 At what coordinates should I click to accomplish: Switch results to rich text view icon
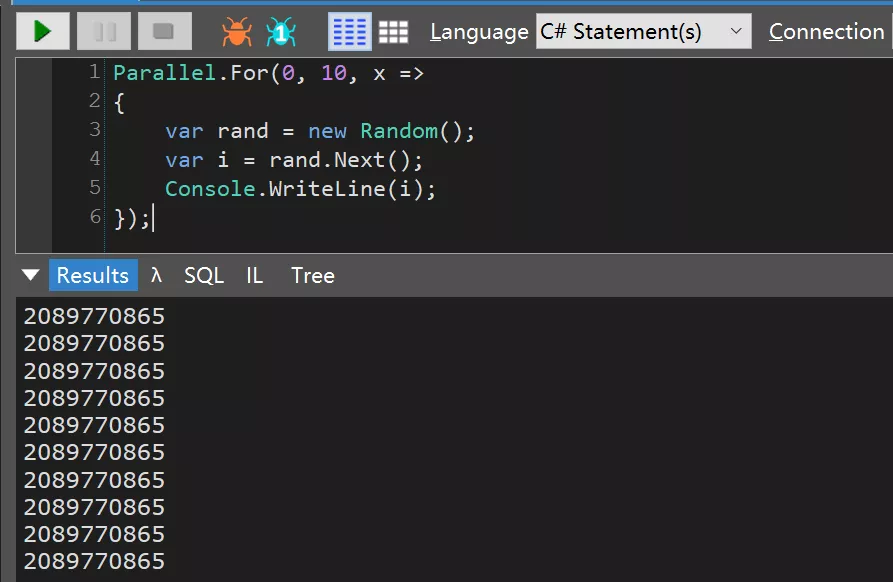pyautogui.click(x=349, y=32)
